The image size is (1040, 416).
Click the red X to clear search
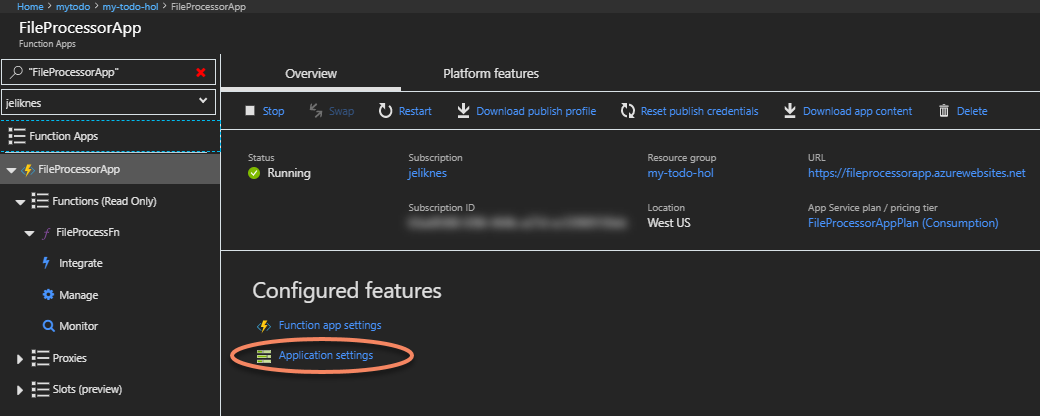pyautogui.click(x=201, y=72)
